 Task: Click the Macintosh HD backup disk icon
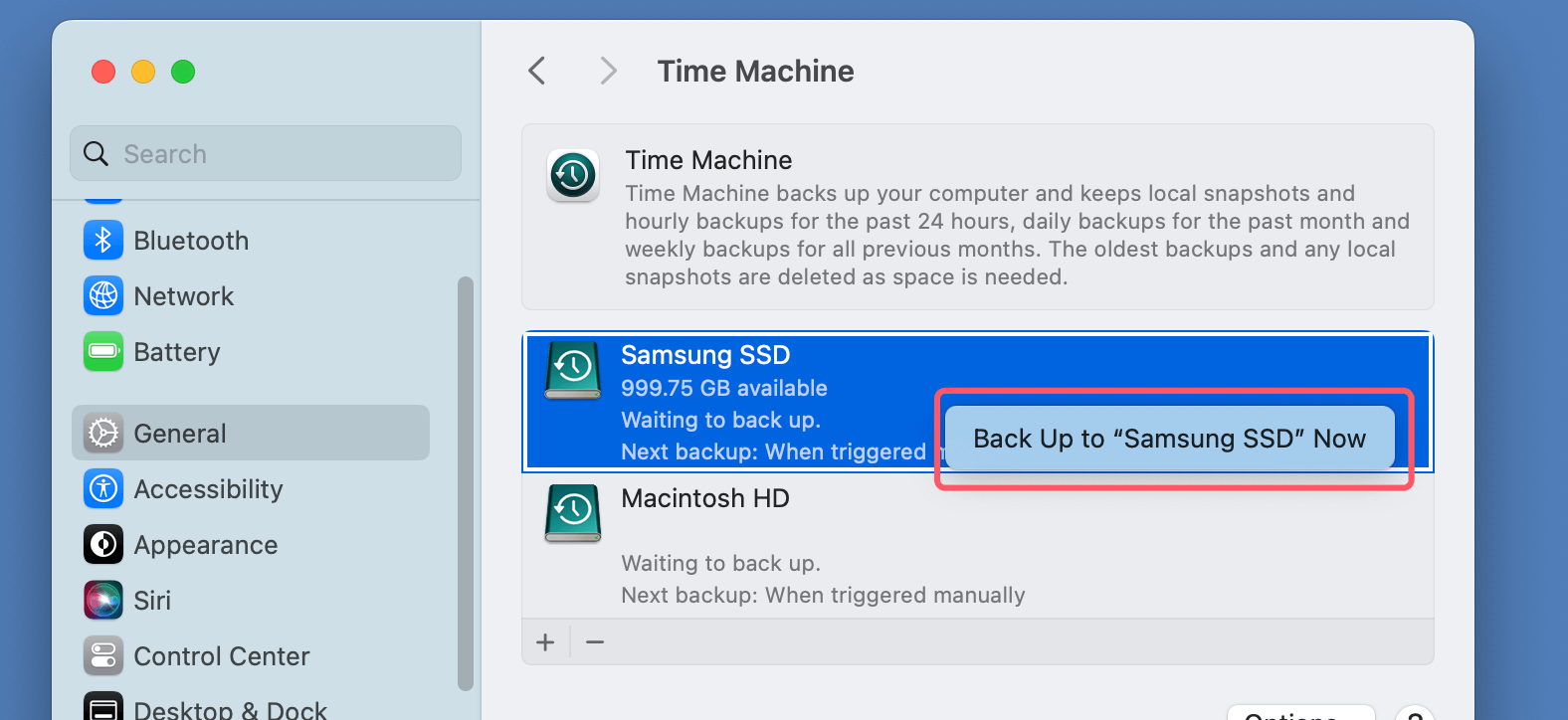pos(572,513)
